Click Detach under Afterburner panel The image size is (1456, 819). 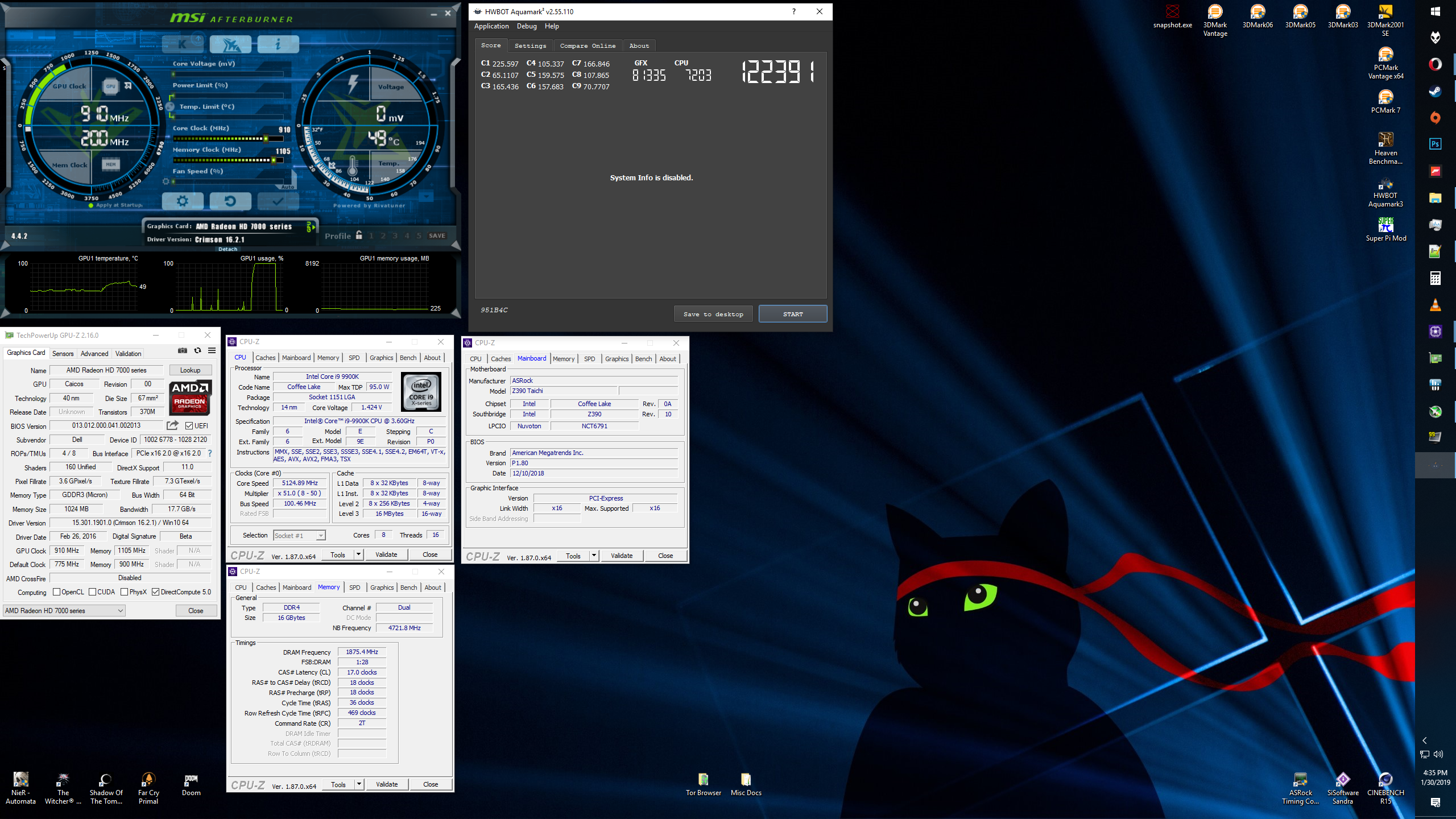228,249
